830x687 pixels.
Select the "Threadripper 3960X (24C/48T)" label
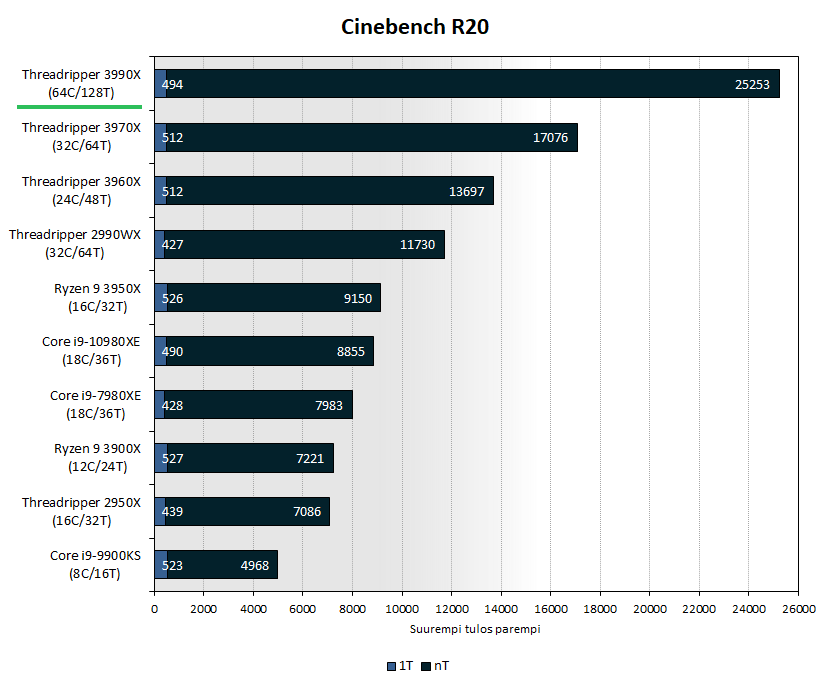pos(81,191)
